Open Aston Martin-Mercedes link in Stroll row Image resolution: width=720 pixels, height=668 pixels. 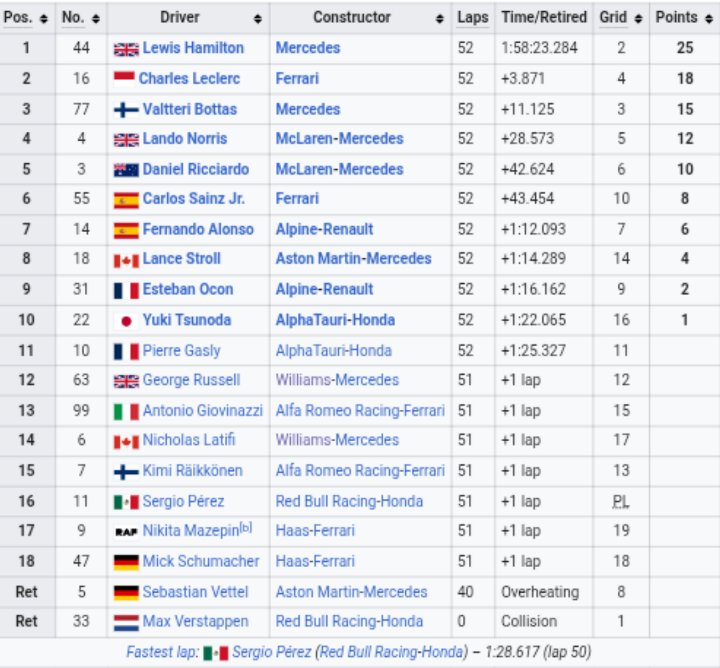[353, 258]
